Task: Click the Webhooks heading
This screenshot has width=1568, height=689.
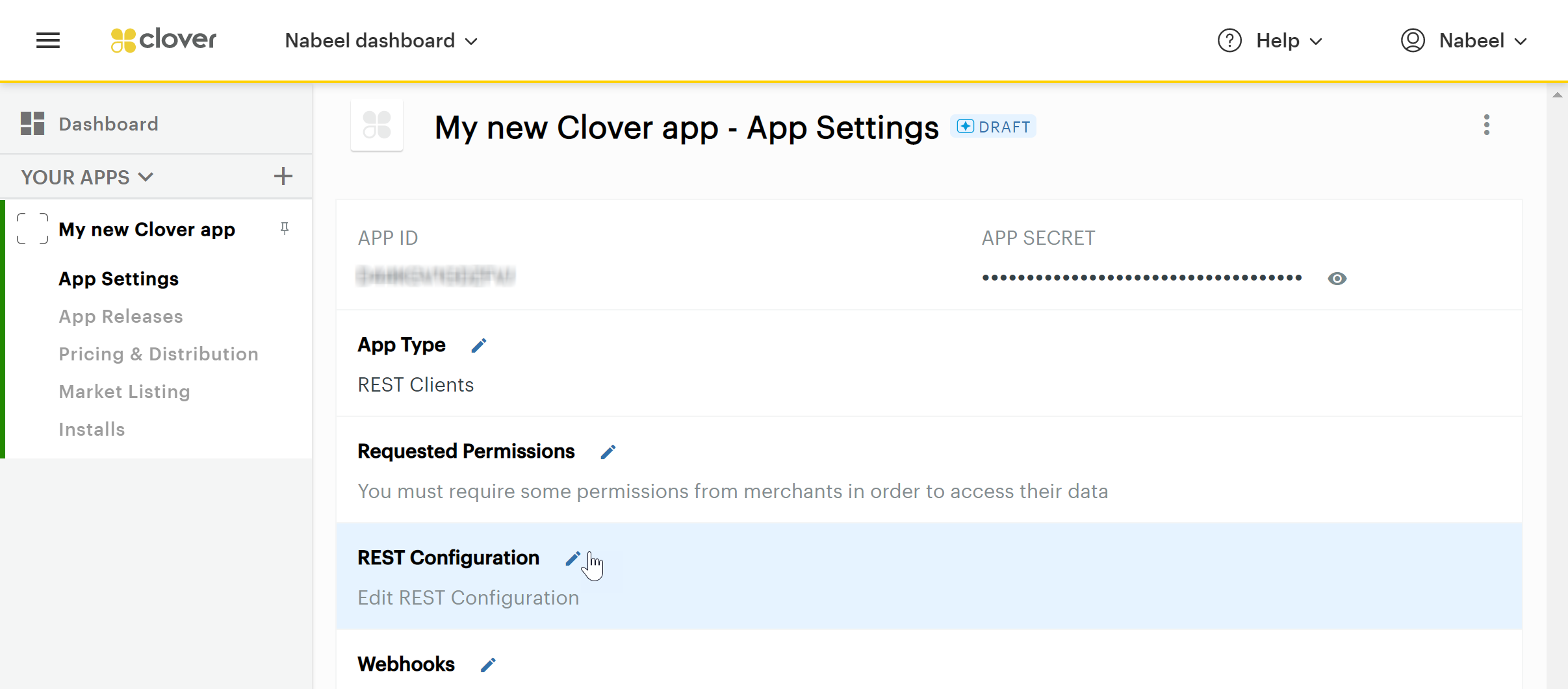Action: click(x=406, y=664)
